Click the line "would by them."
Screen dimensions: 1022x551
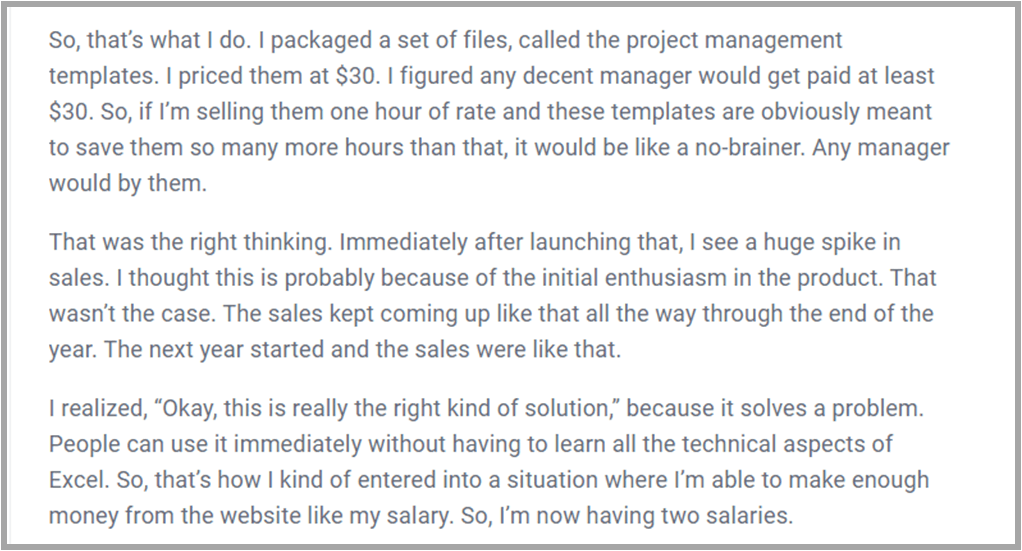(128, 183)
